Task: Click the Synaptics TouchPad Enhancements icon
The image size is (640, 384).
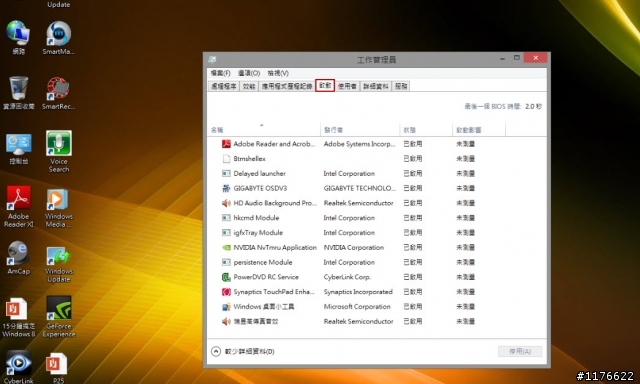Action: 226,292
